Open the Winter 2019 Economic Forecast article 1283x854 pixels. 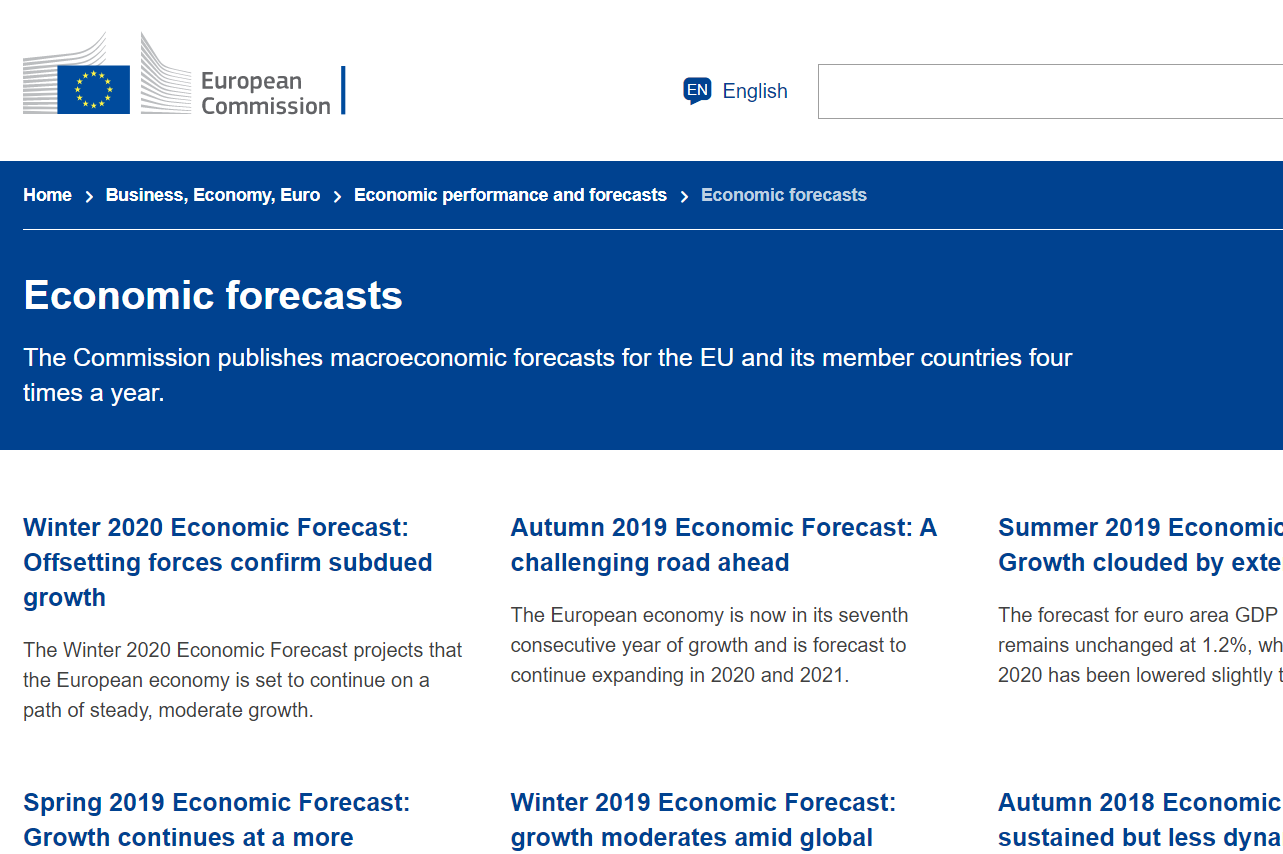[x=703, y=820]
